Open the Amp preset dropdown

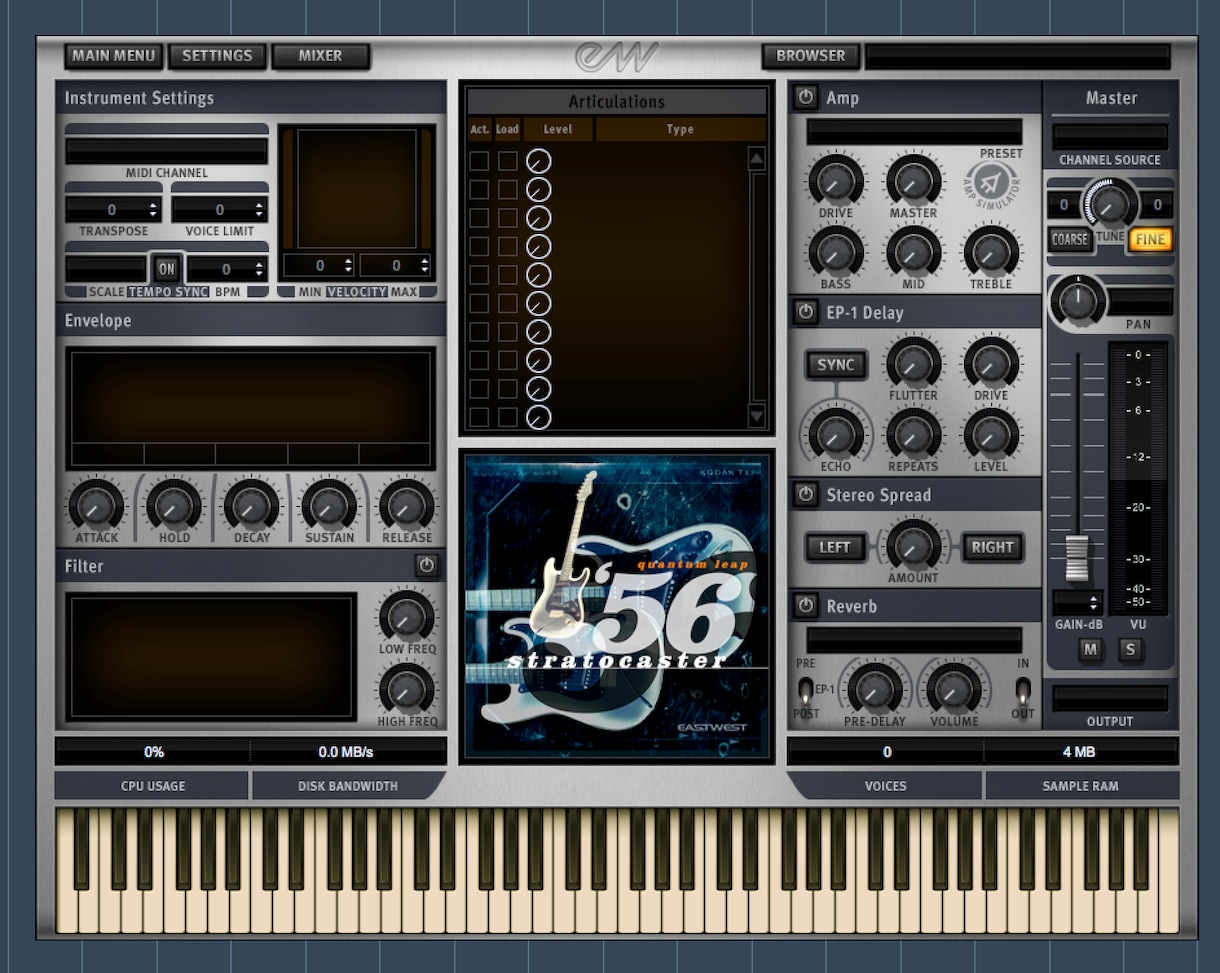[914, 132]
